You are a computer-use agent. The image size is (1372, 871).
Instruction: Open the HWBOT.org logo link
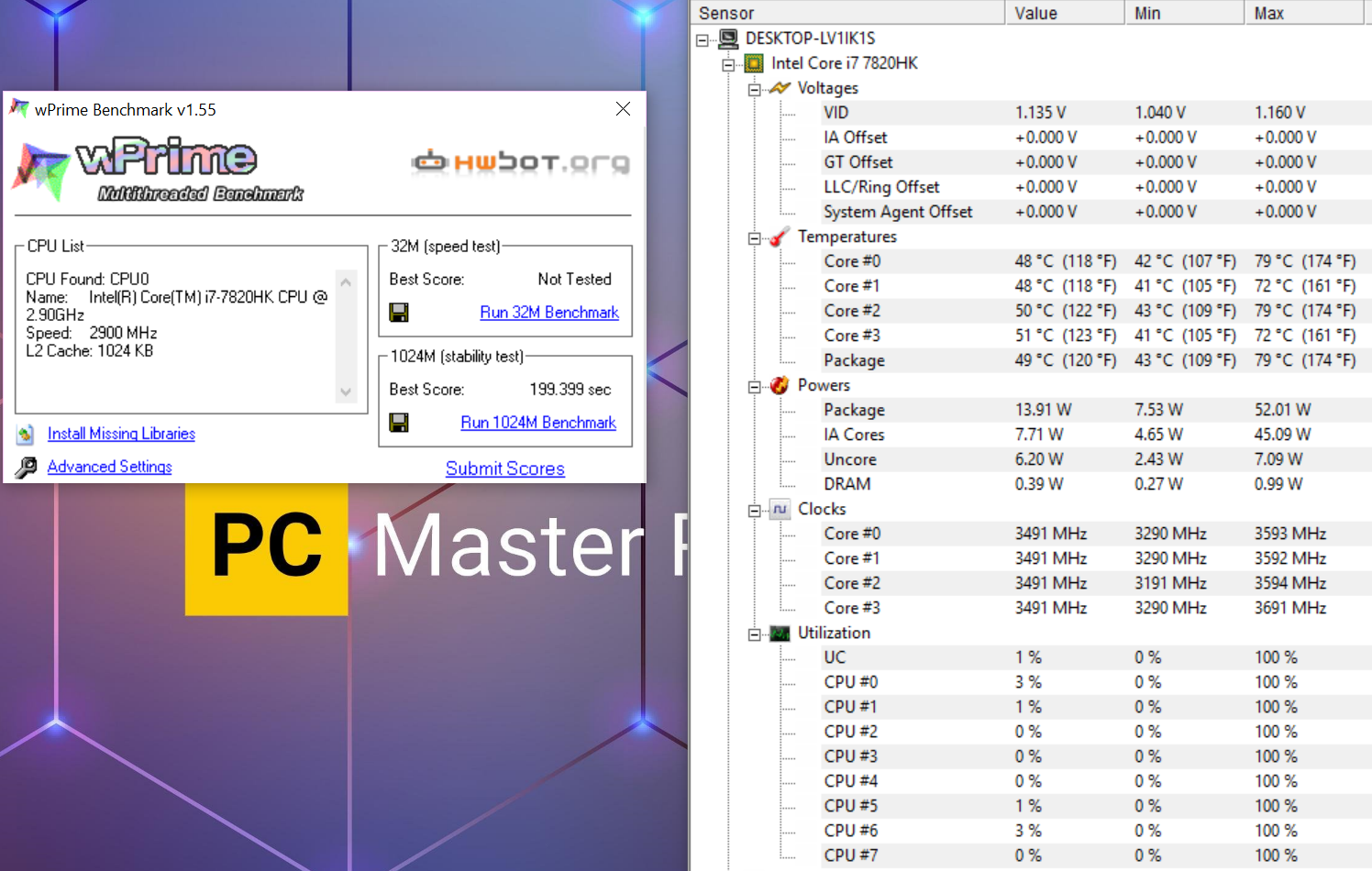click(521, 163)
